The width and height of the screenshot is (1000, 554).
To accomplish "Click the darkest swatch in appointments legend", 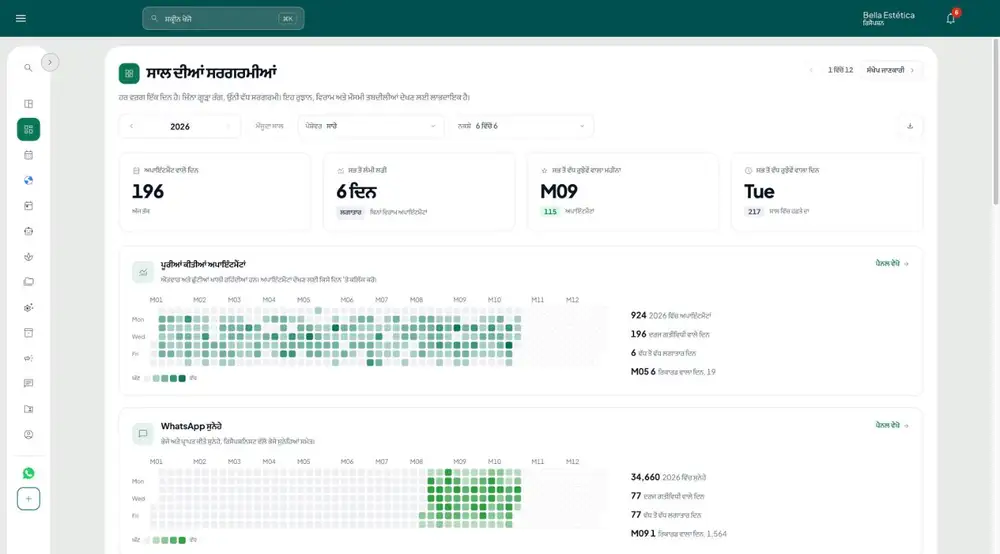I will [182, 378].
